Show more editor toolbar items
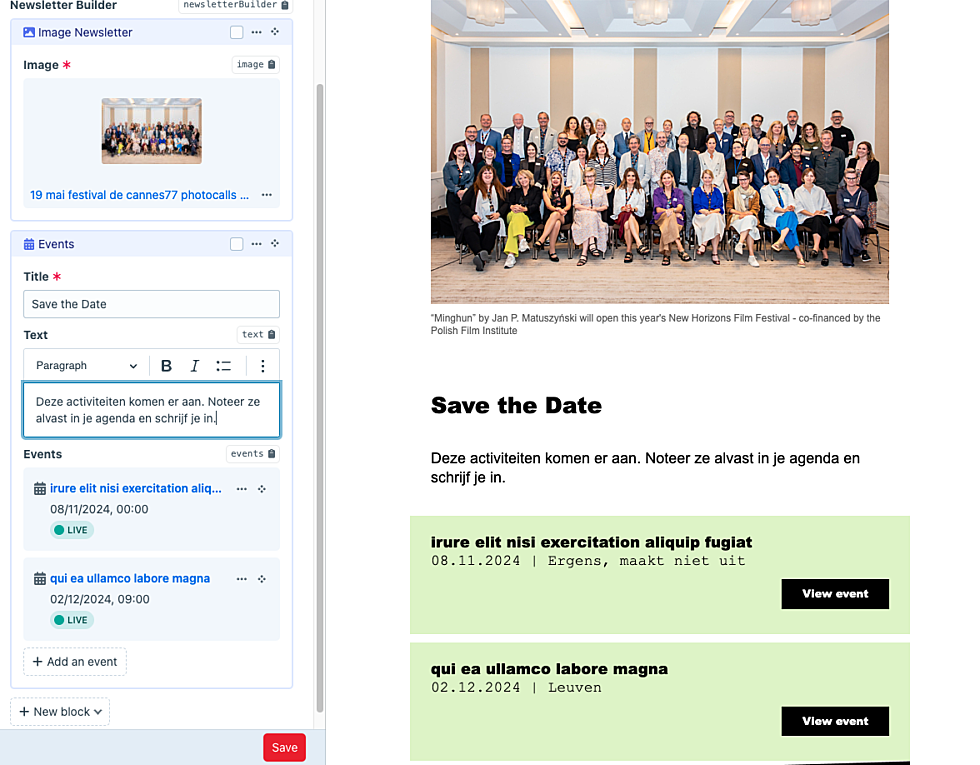The height and width of the screenshot is (765, 980). tap(262, 366)
